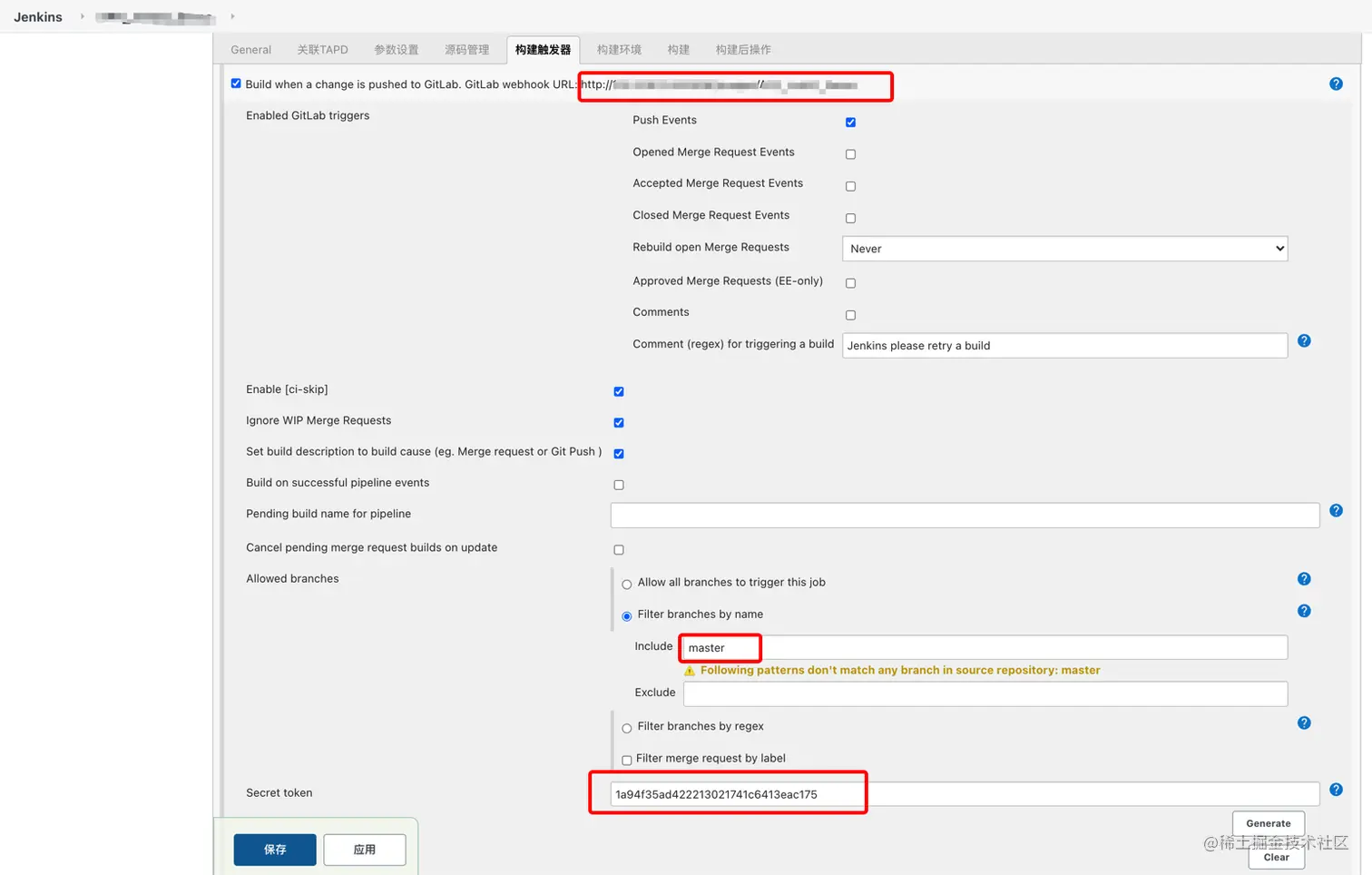This screenshot has height=875, width=1372.
Task: Switch to the General tab
Action: (250, 50)
